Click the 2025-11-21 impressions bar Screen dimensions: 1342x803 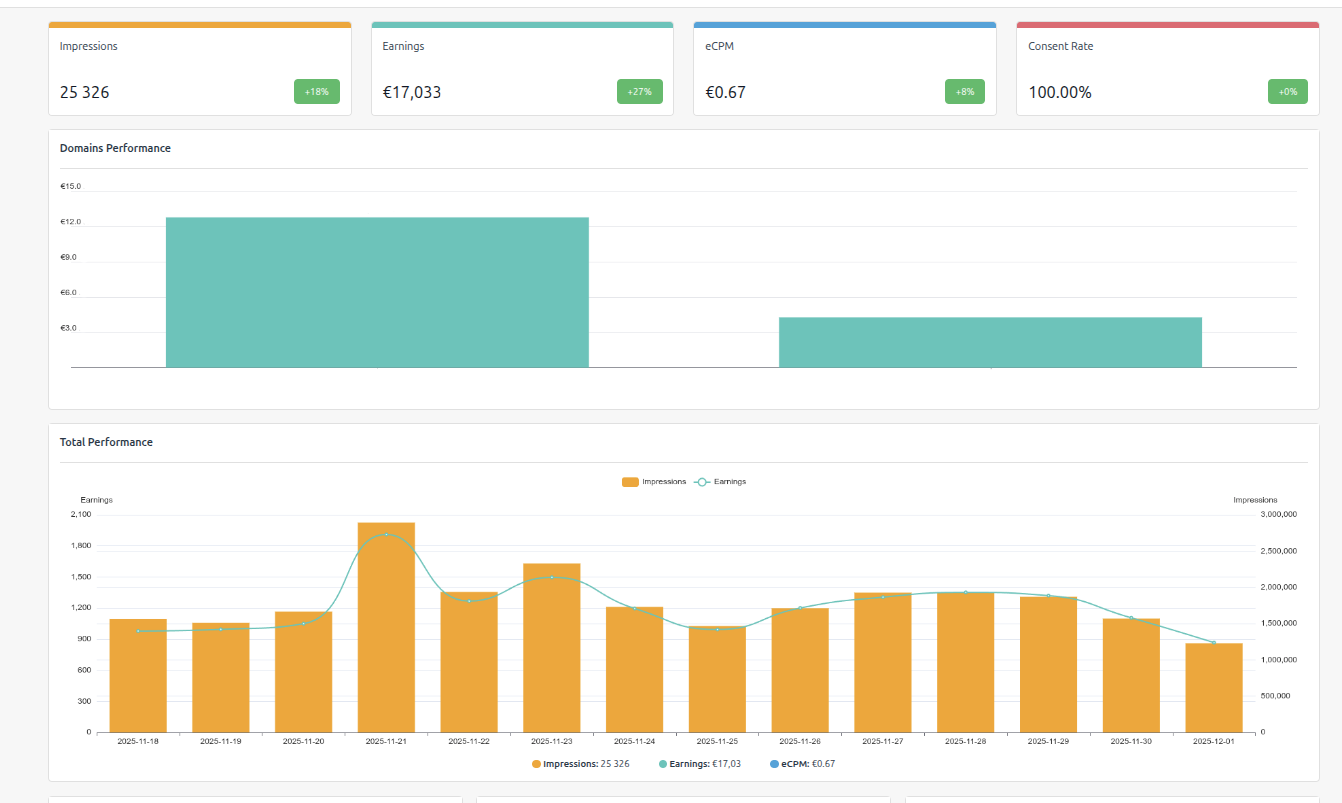tap(386, 627)
